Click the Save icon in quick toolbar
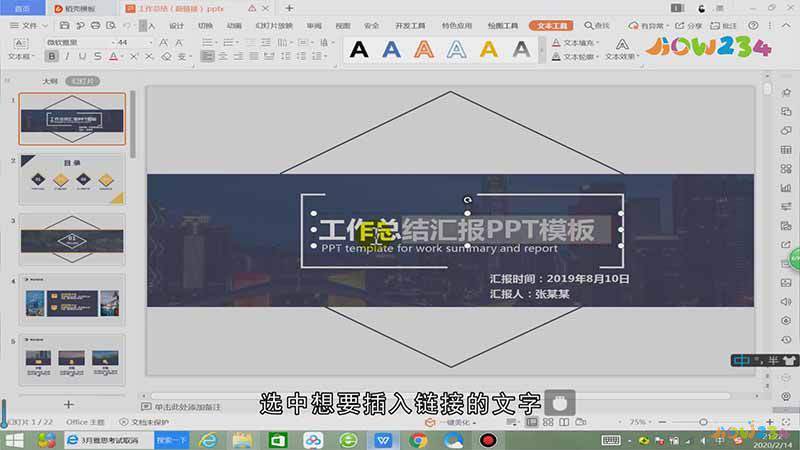The width and height of the screenshot is (800, 450). click(64, 25)
